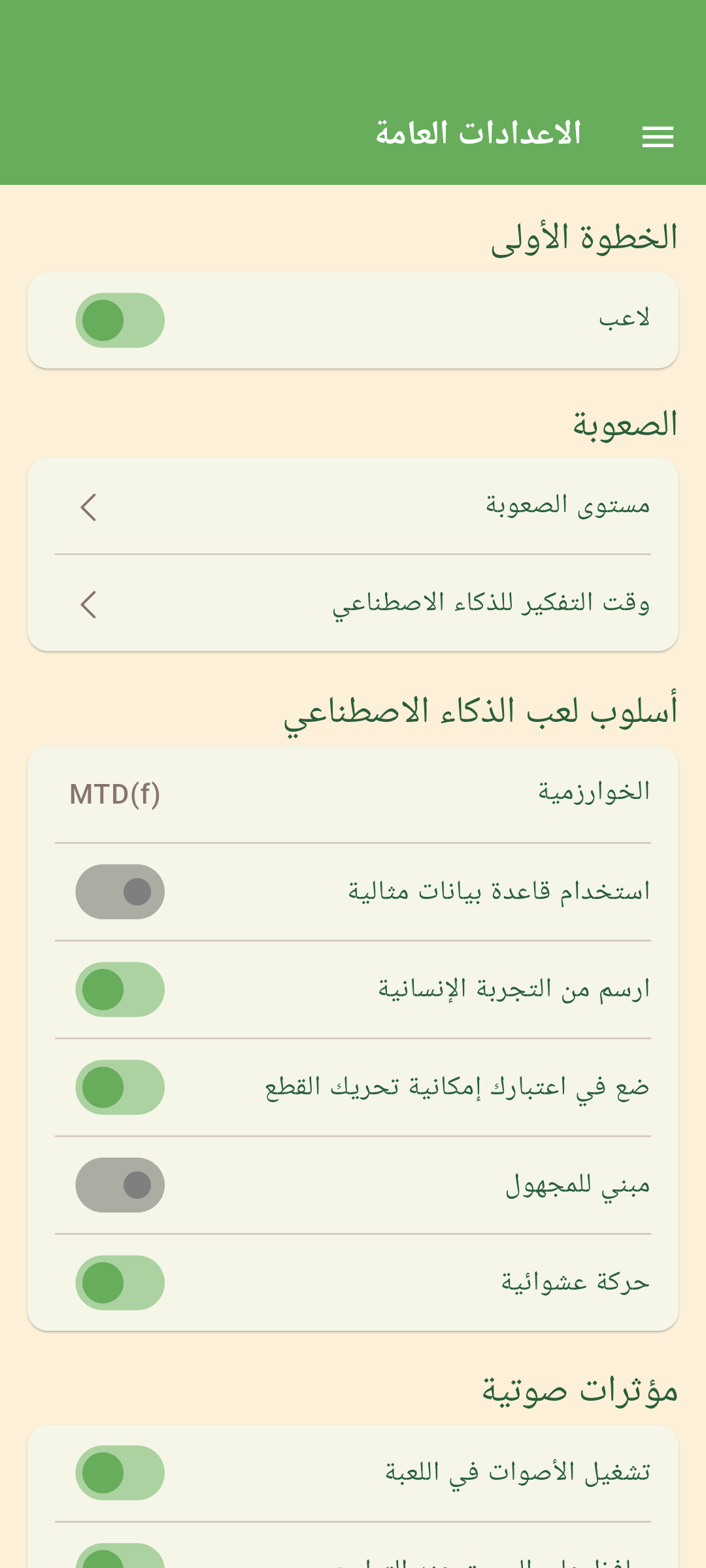Tap the وقت التفكير للذكاء الاصطناعي label
Image resolution: width=706 pixels, height=1568 pixels.
point(491,603)
